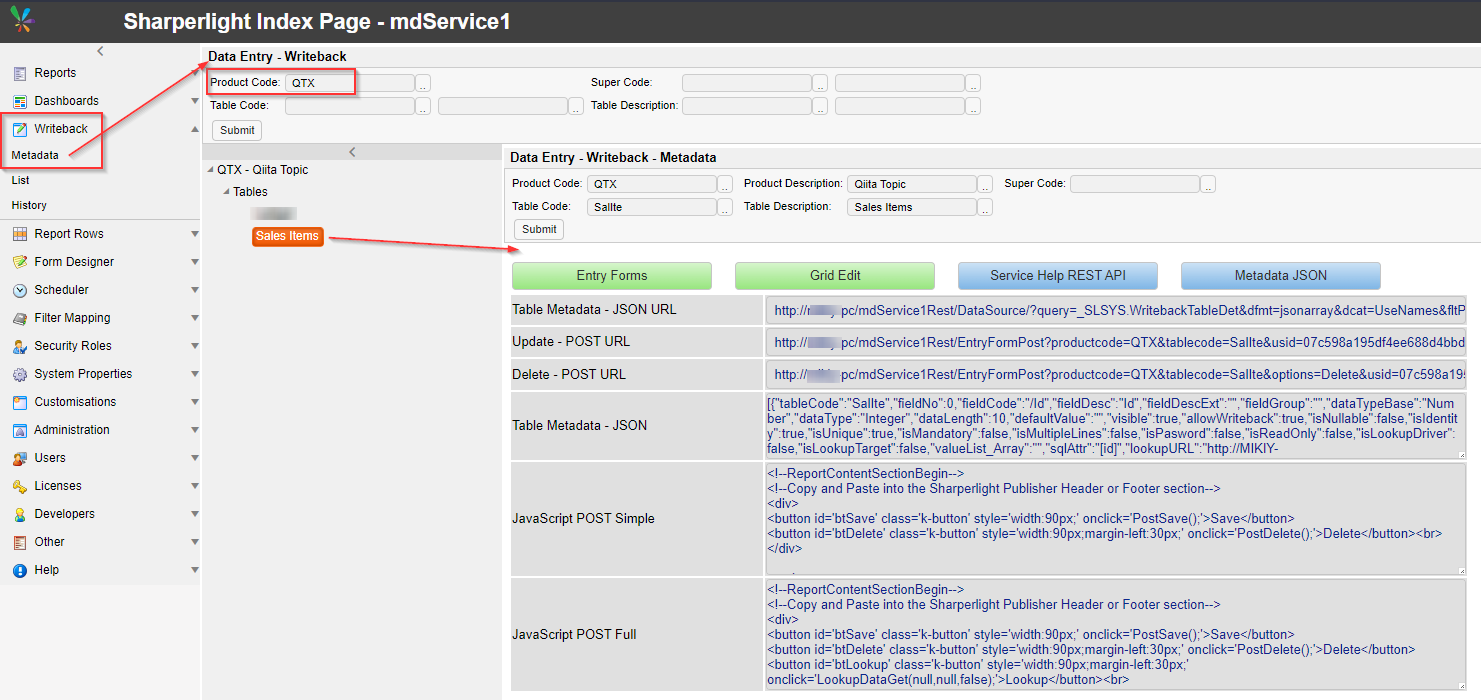This screenshot has width=1481, height=700.
Task: Open the Reports menu item
Action: pos(55,73)
